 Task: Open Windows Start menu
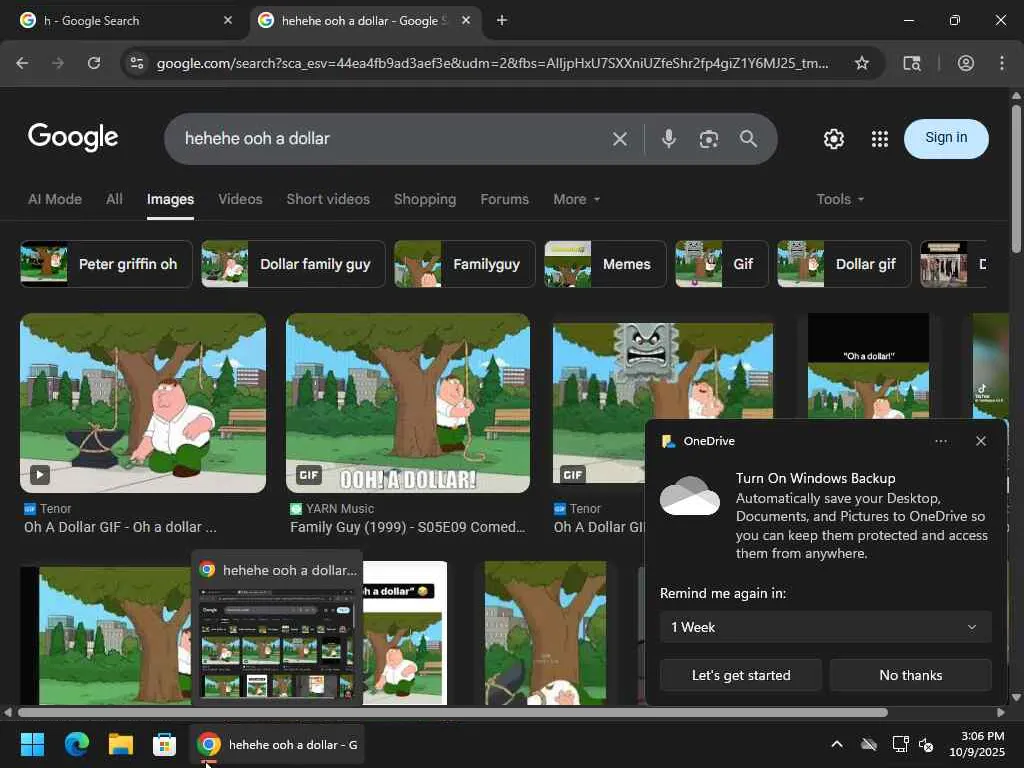(32, 744)
